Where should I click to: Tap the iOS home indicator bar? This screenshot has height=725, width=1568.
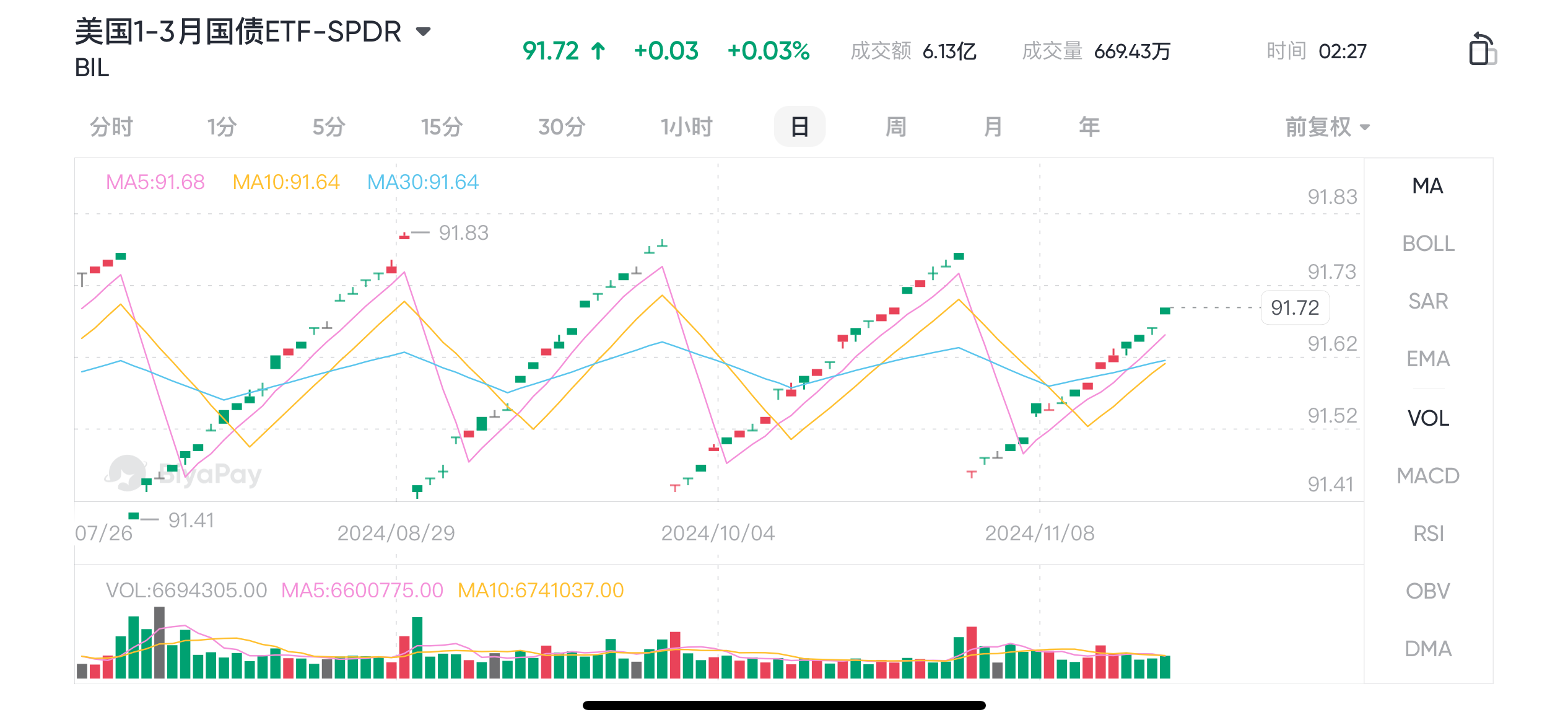coord(784,705)
